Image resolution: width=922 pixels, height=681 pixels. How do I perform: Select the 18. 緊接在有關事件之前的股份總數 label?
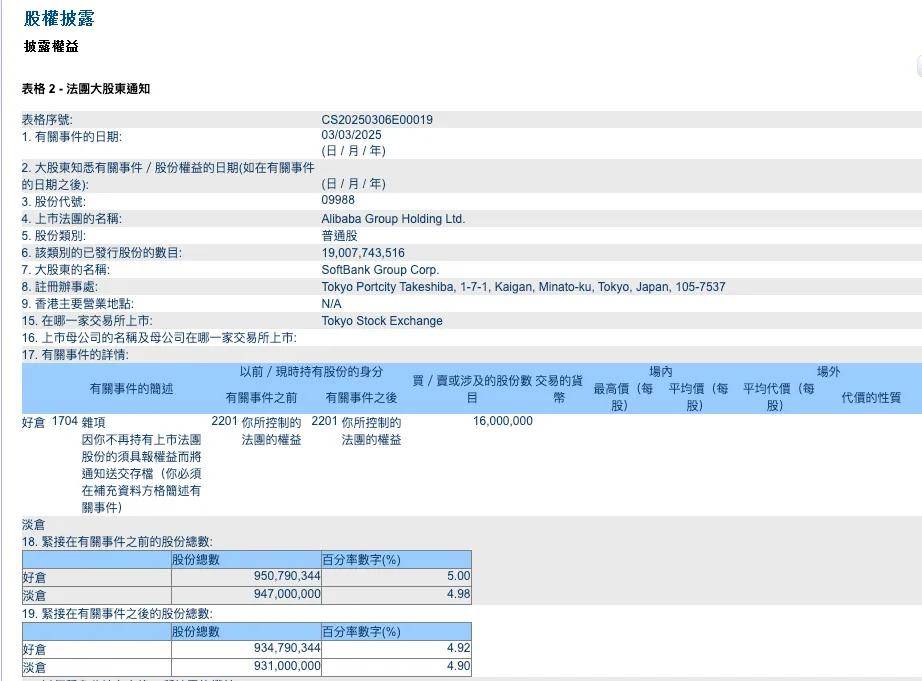[x=117, y=542]
